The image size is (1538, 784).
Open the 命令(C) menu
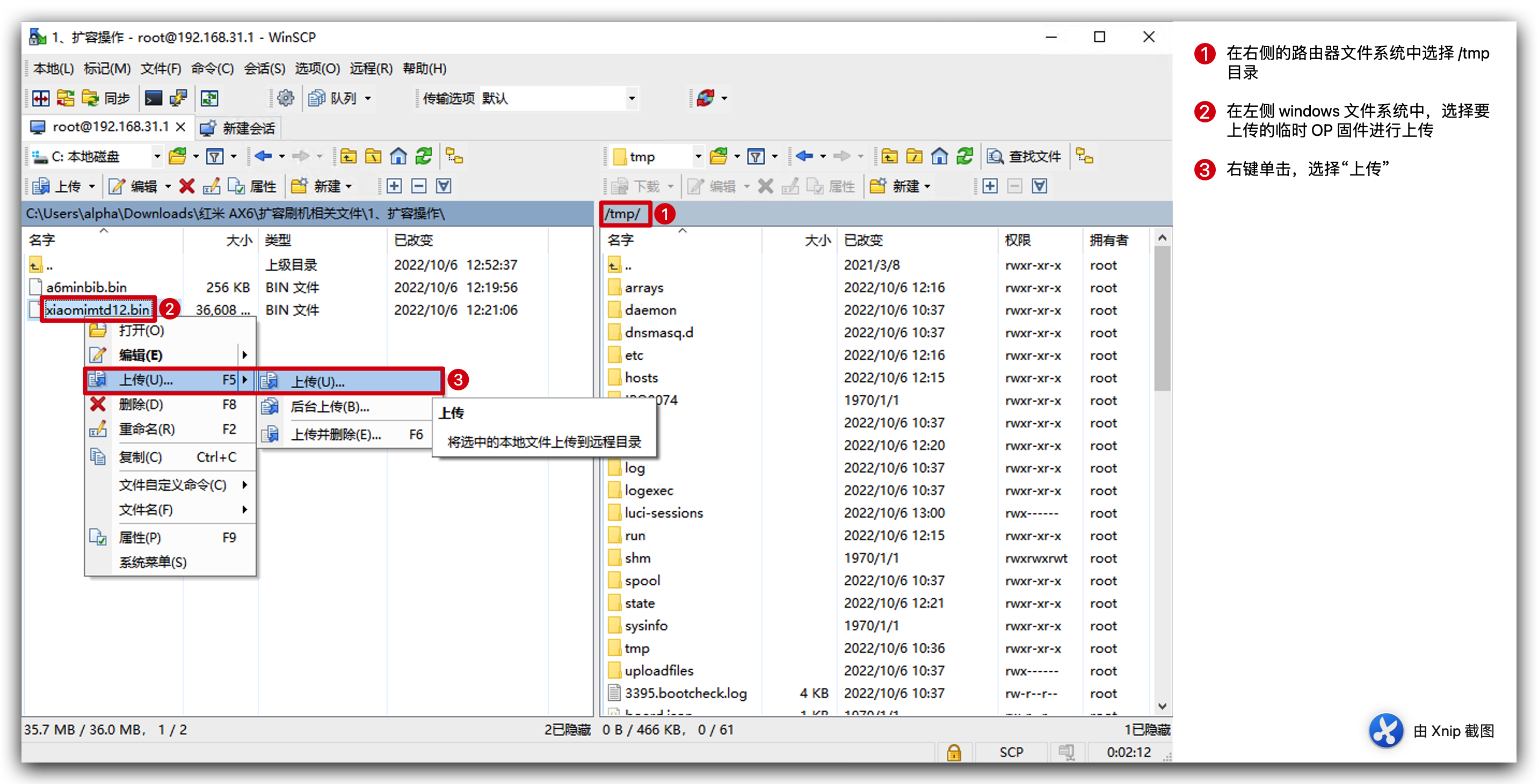coord(213,69)
